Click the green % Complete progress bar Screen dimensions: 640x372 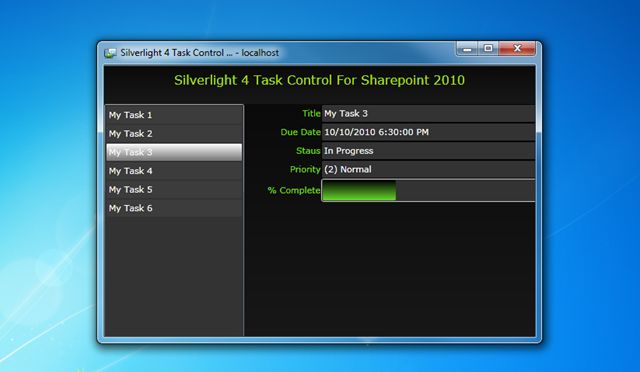click(428, 190)
